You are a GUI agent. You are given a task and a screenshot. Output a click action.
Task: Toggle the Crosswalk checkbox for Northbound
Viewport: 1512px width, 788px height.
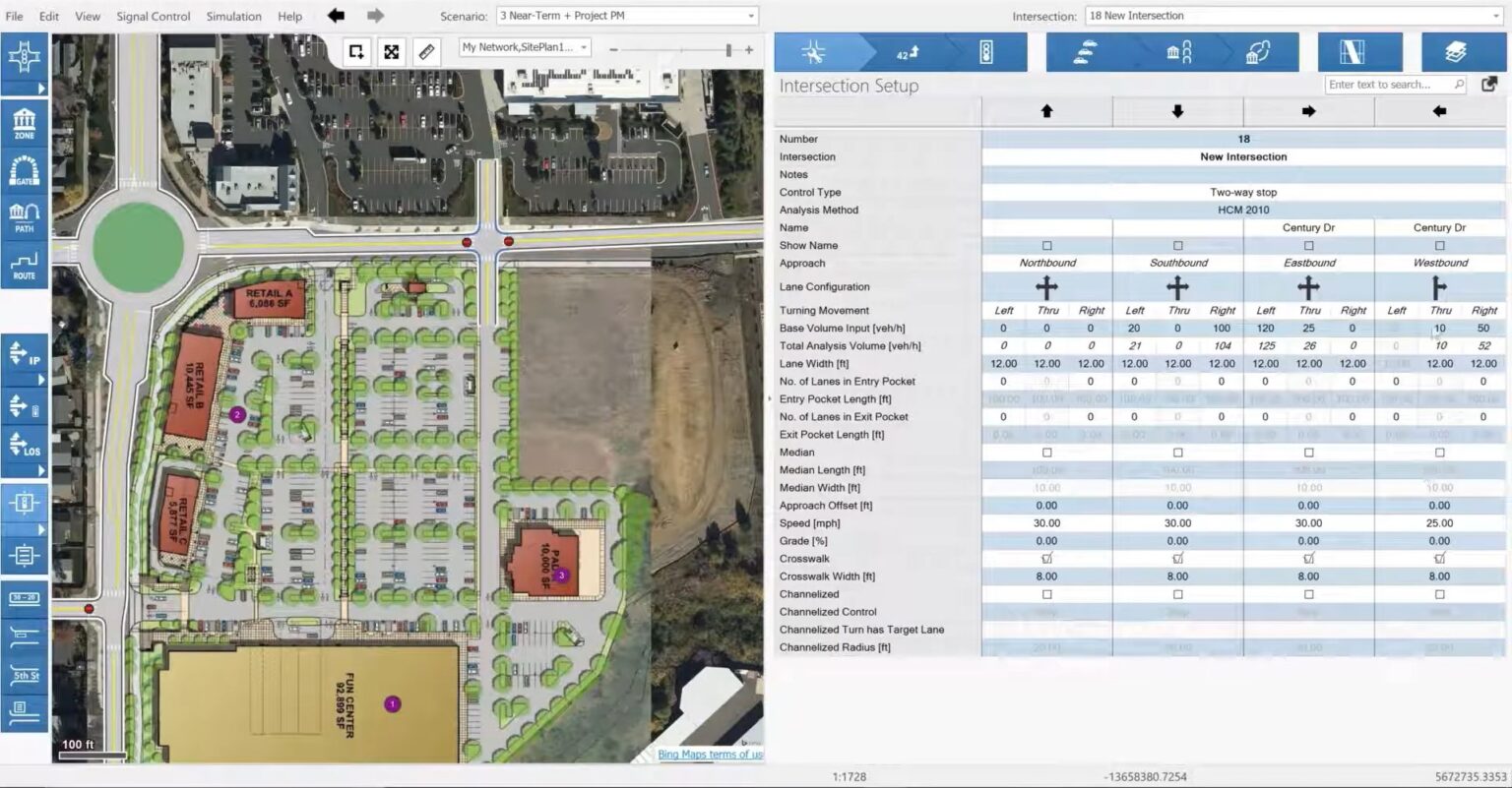pyautogui.click(x=1046, y=558)
